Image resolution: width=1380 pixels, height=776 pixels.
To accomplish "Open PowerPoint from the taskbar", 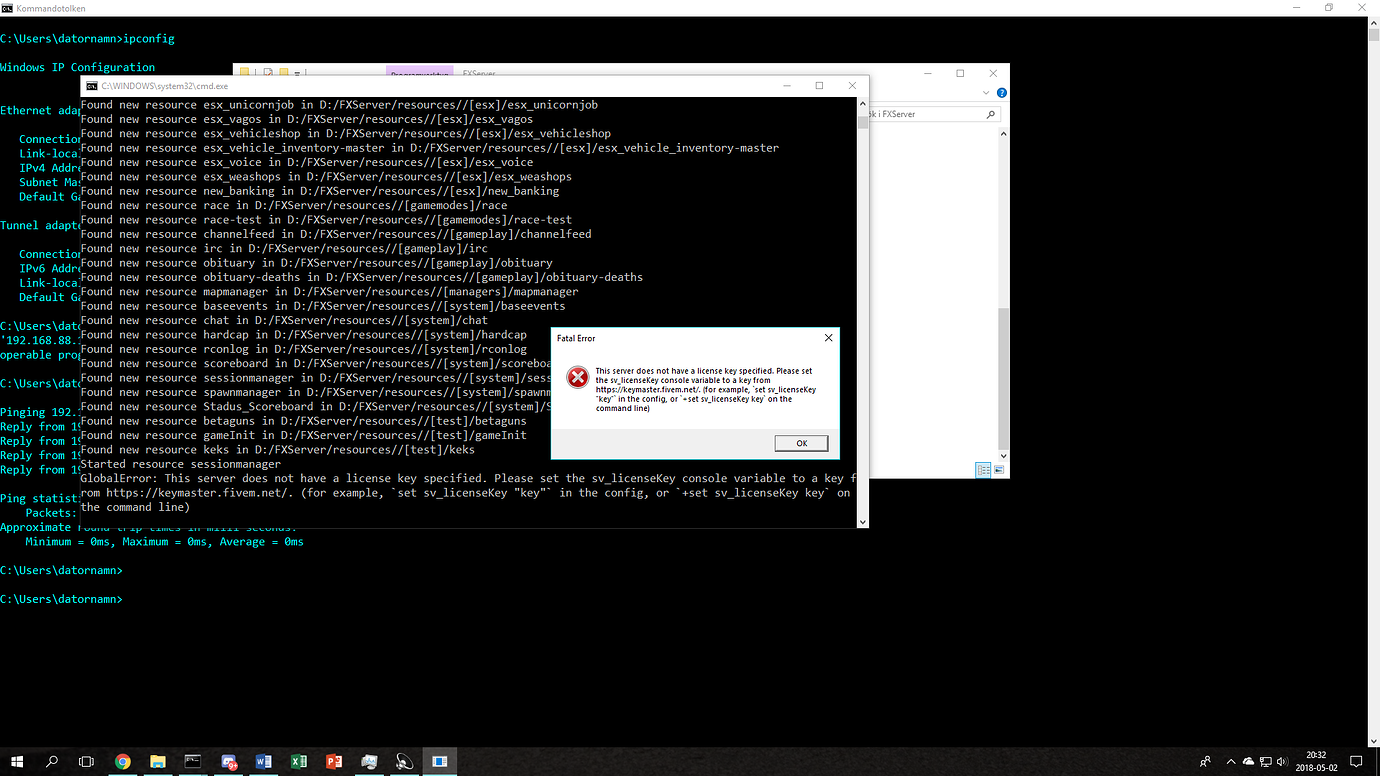I will (x=334, y=761).
